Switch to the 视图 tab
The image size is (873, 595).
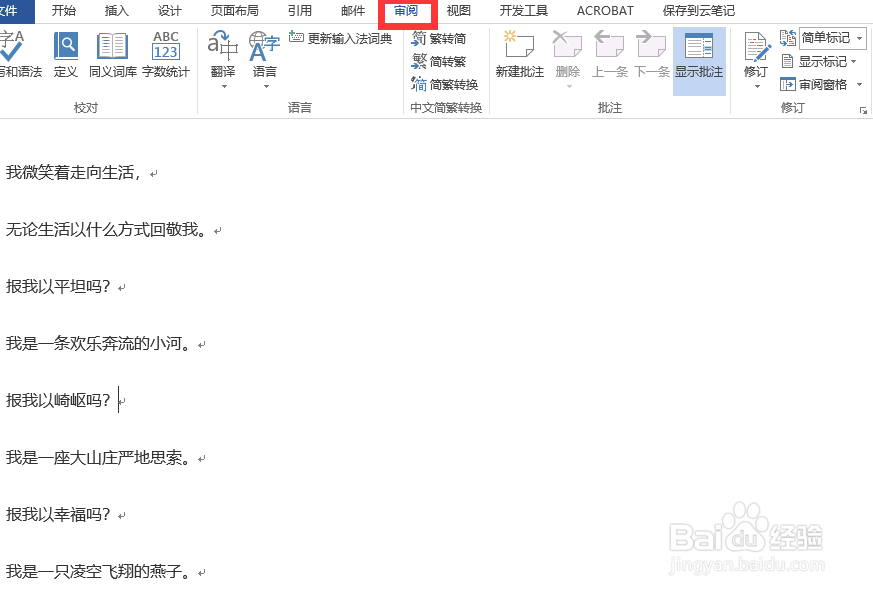[x=458, y=11]
